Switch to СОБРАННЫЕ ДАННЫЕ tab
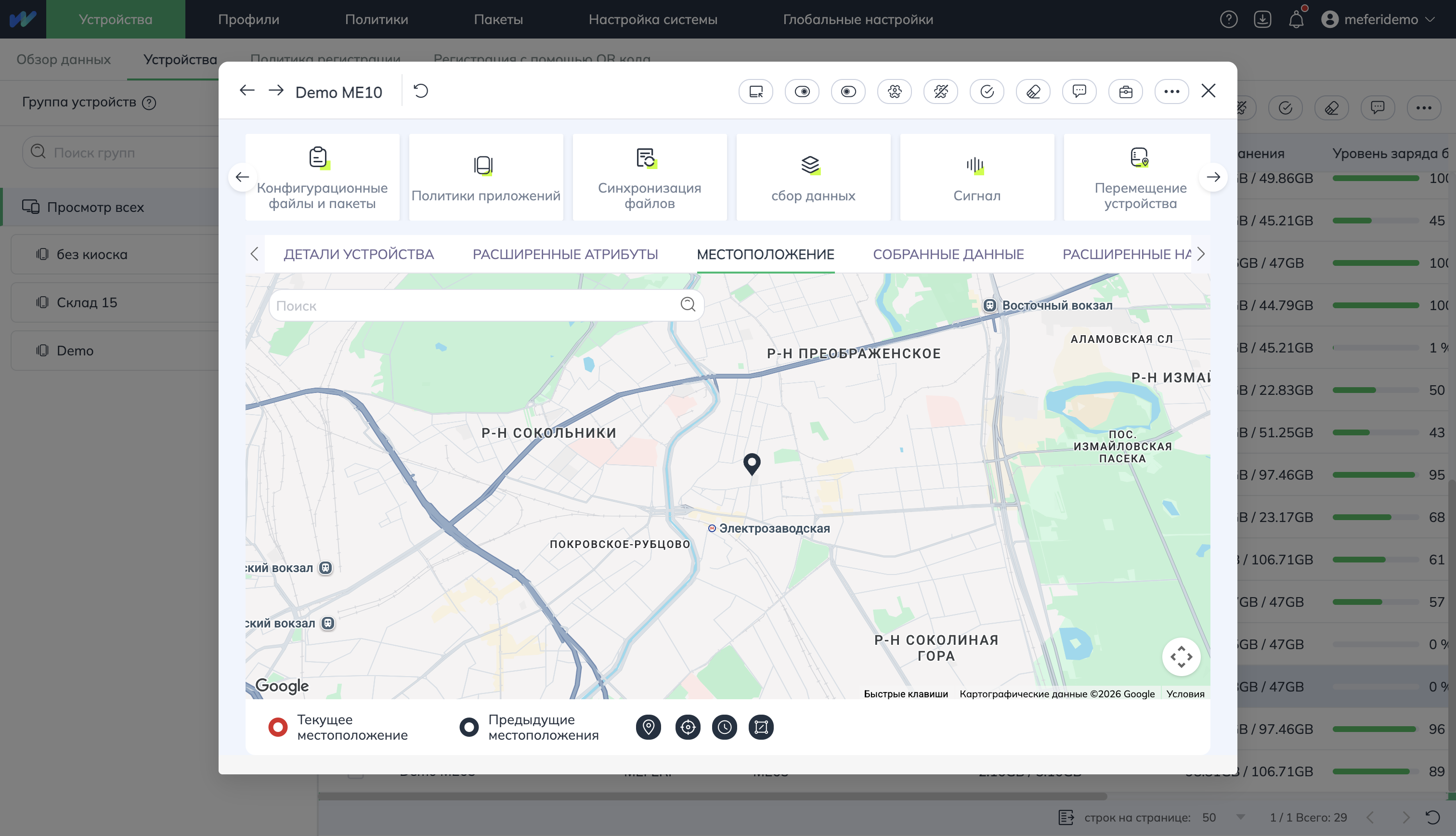This screenshot has height=836, width=1456. pyautogui.click(x=948, y=254)
